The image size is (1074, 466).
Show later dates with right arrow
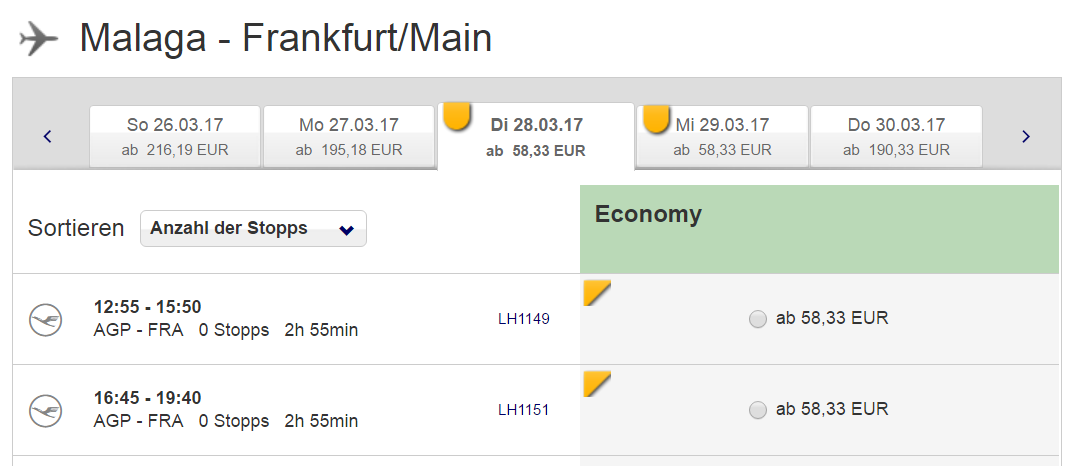click(1025, 136)
